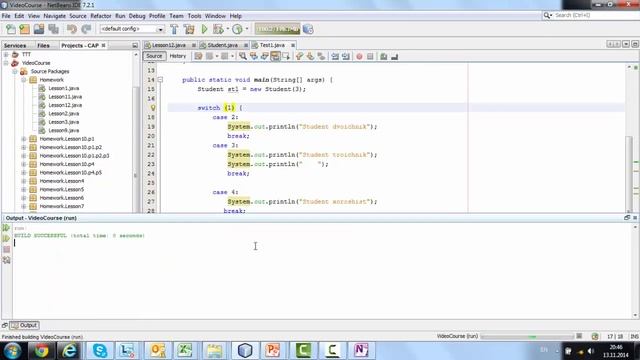Toggle Rectangular Selection in editor toolbar

click(286, 56)
